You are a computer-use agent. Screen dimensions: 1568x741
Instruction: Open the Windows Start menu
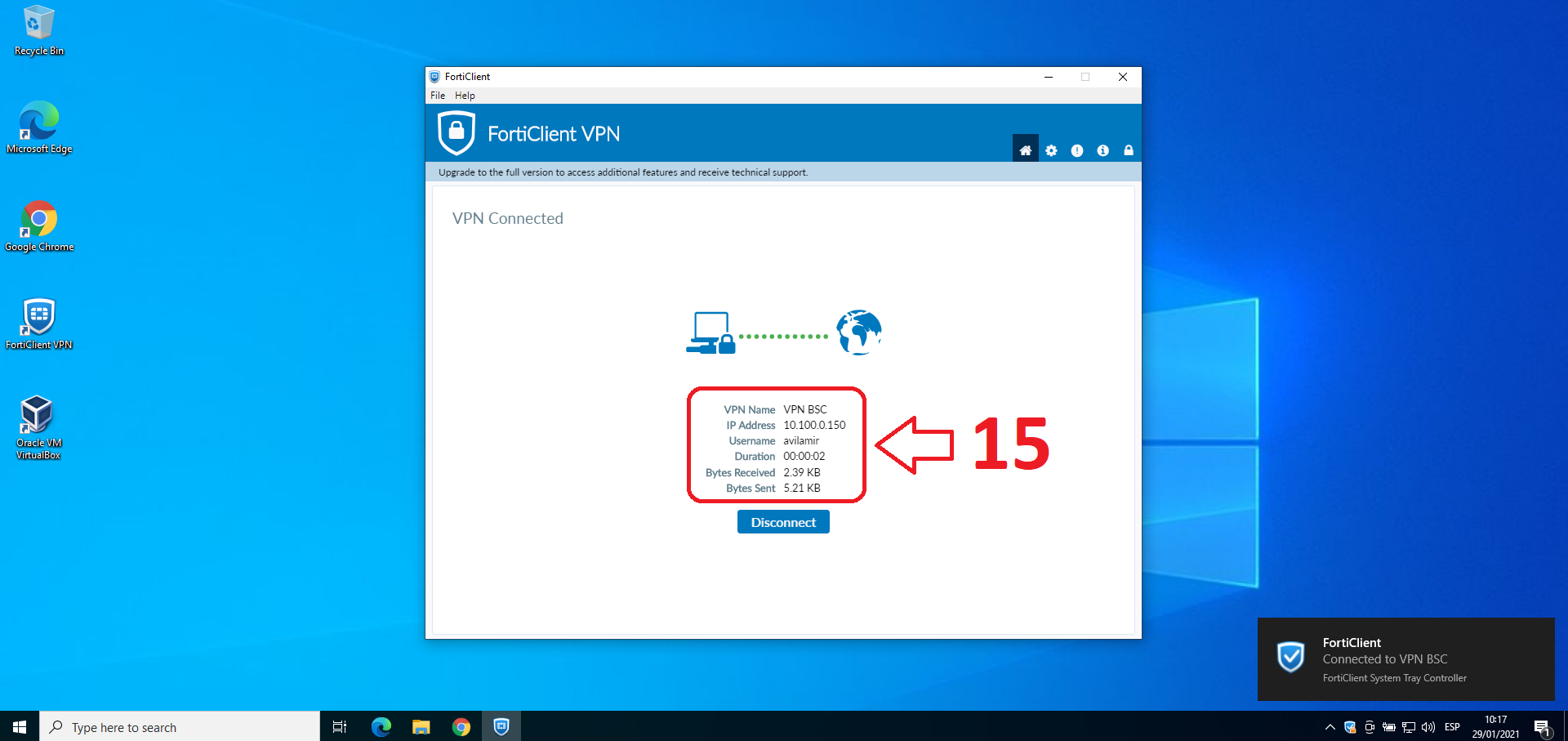point(20,726)
